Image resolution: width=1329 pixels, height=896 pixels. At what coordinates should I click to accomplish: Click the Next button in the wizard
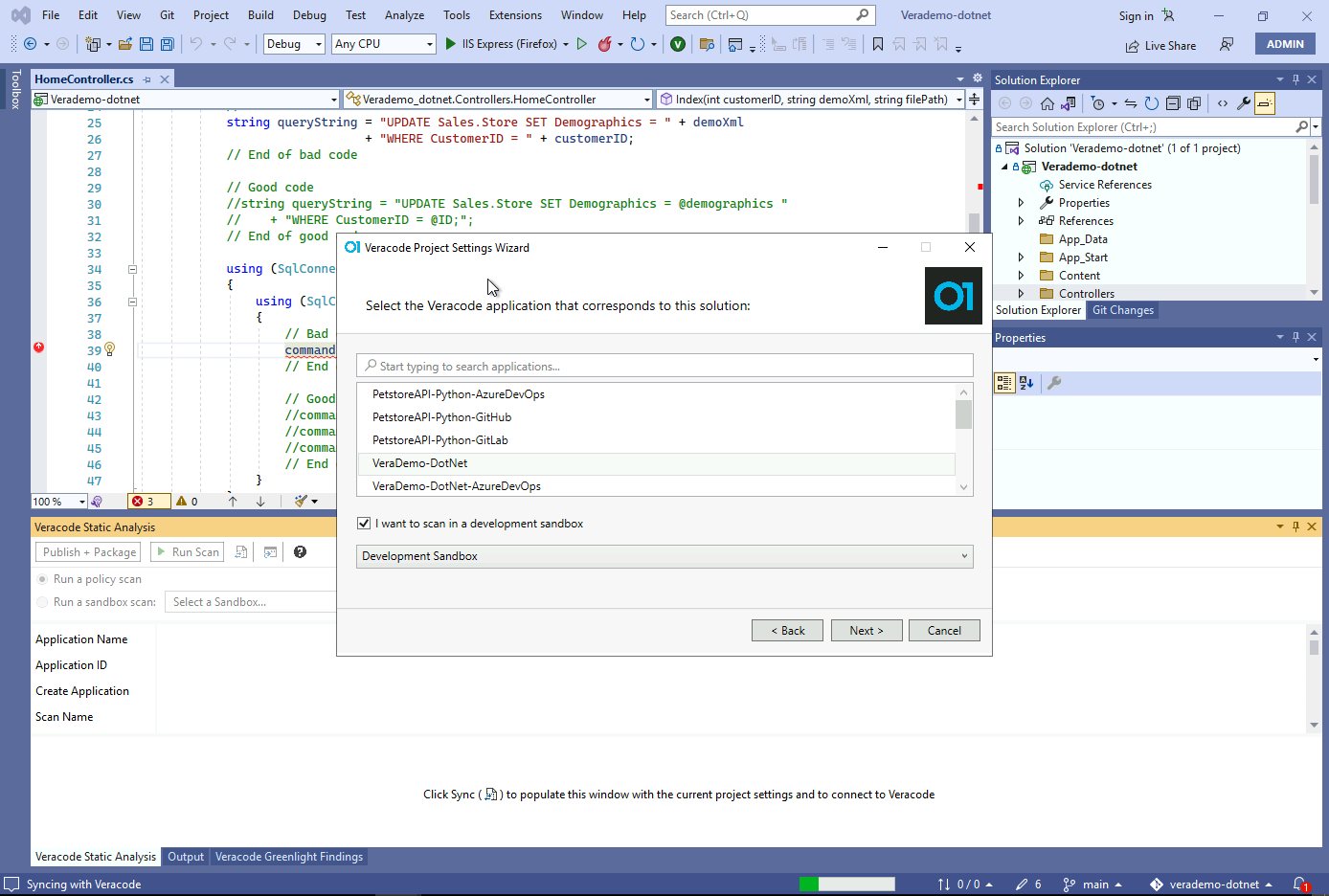click(x=867, y=631)
